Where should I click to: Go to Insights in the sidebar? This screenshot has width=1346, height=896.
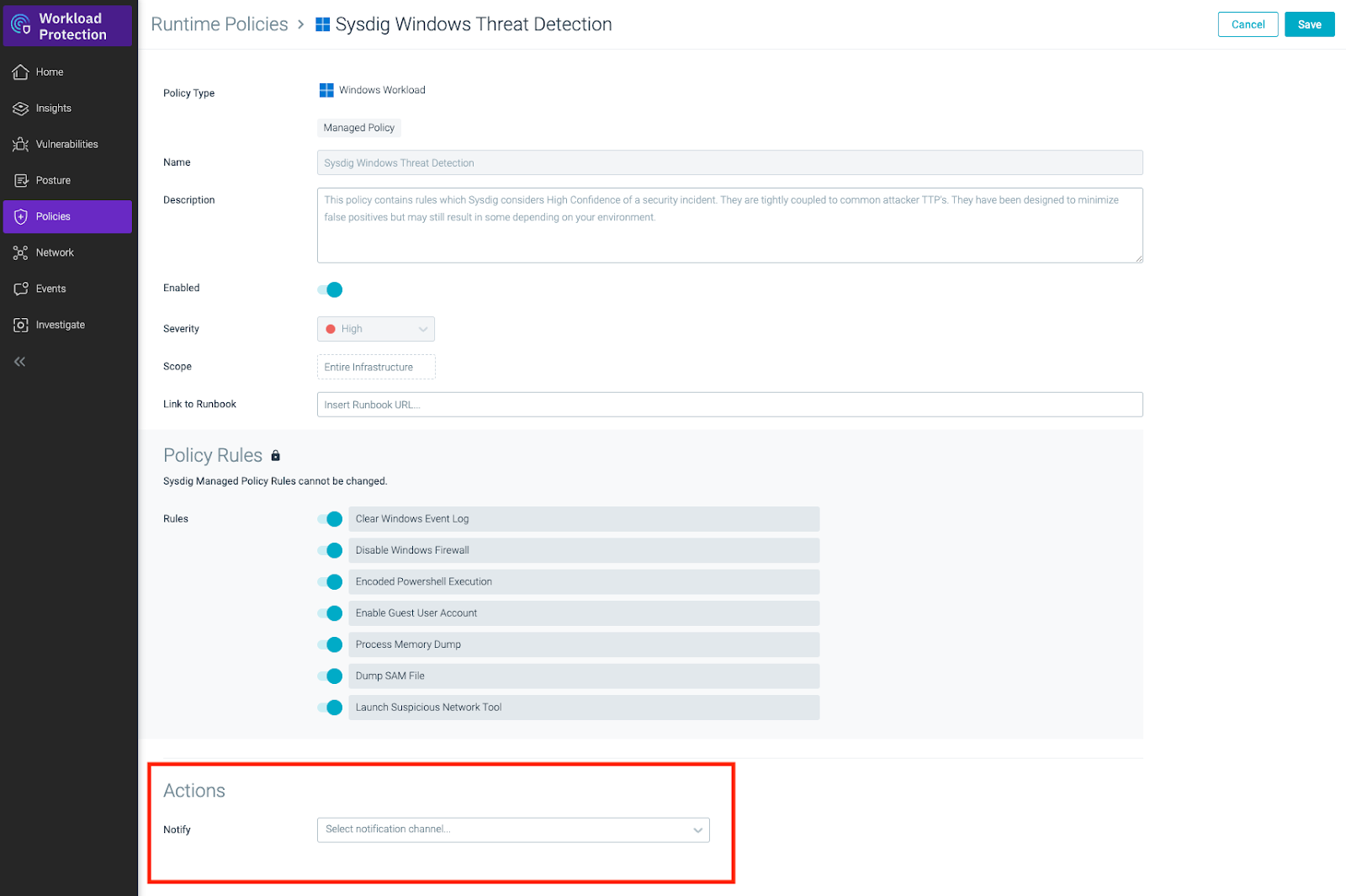(67, 109)
